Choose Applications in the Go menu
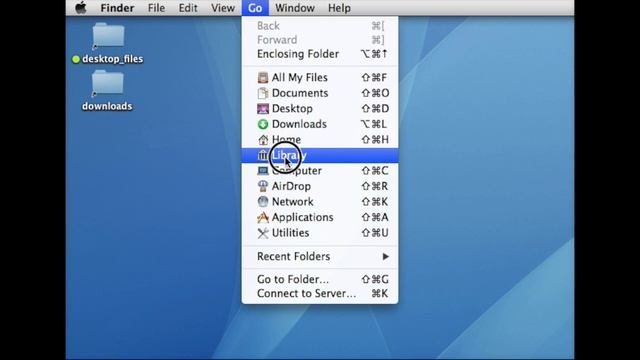 [x=320, y=217]
